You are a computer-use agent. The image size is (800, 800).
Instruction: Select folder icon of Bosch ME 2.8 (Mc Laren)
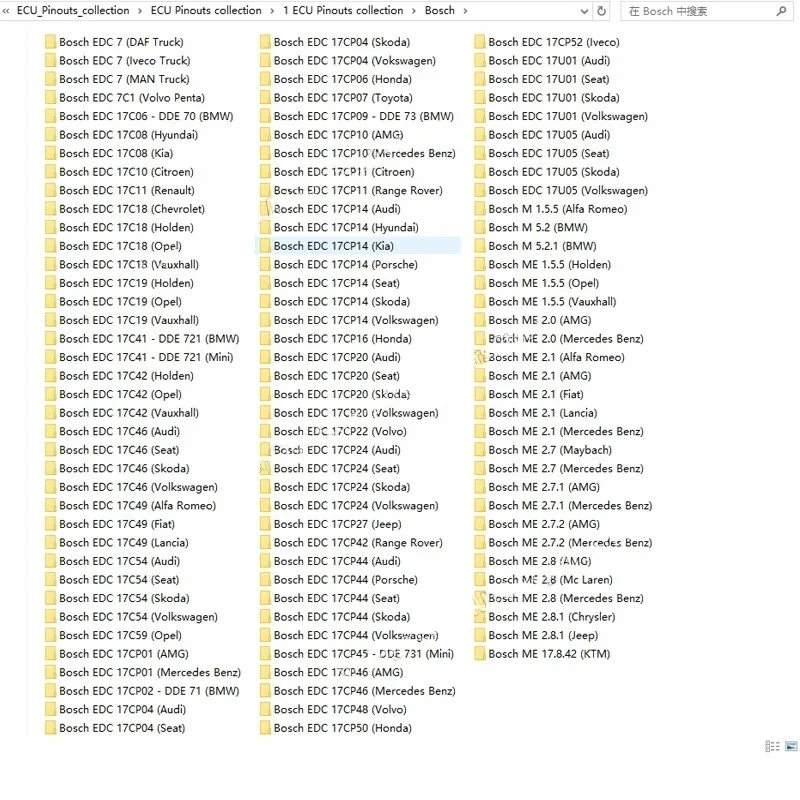click(480, 580)
